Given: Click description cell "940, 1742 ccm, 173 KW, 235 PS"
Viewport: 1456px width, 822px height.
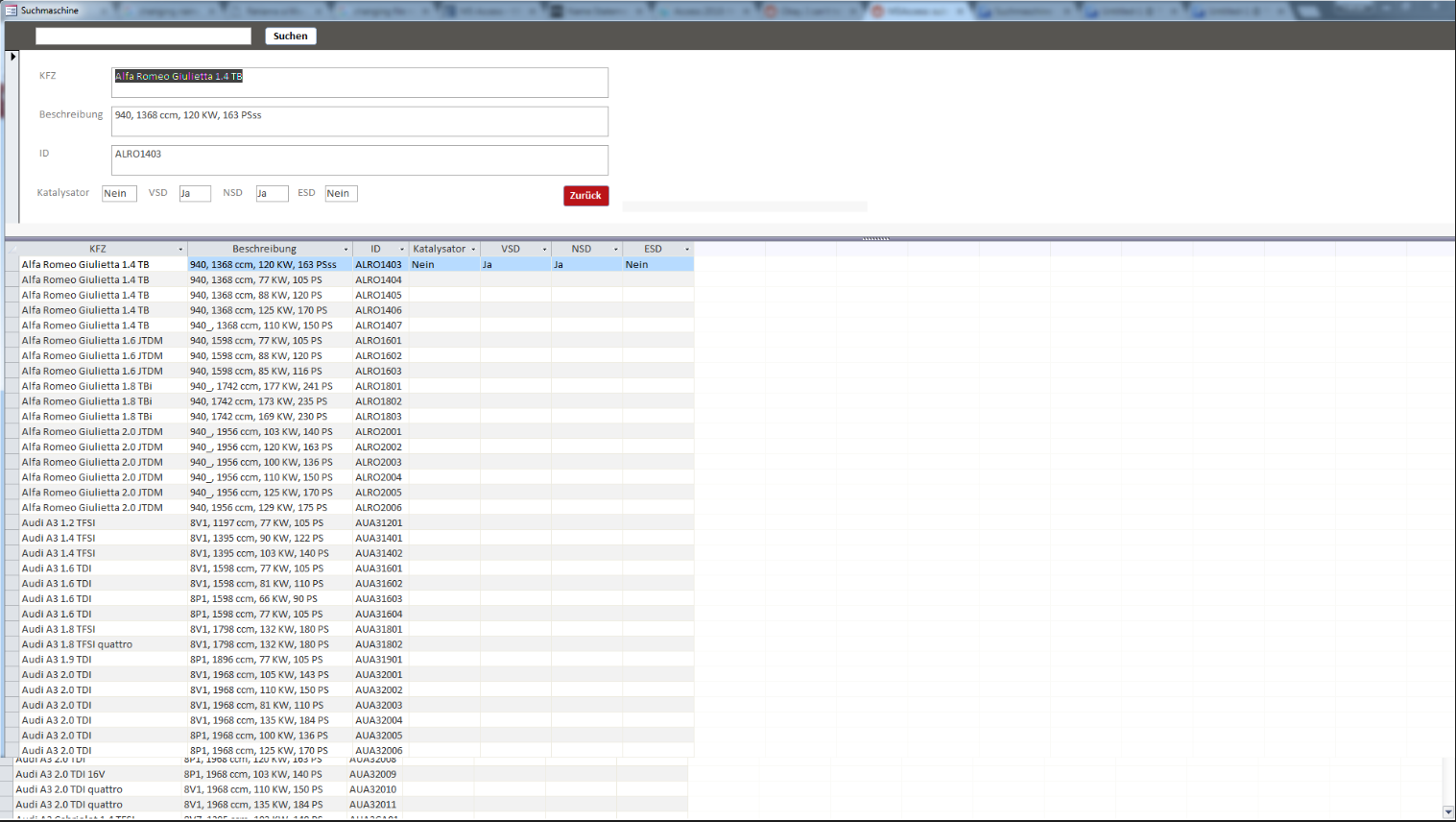Looking at the screenshot, I should (x=271, y=401).
